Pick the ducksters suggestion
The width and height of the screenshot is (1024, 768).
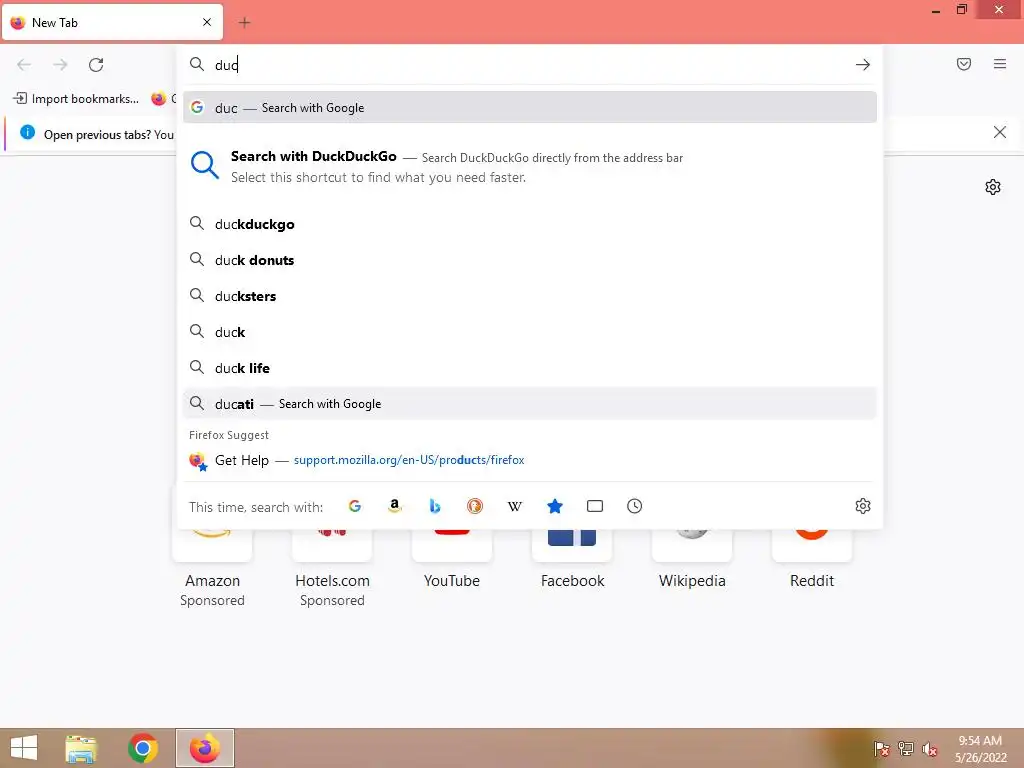[530, 296]
